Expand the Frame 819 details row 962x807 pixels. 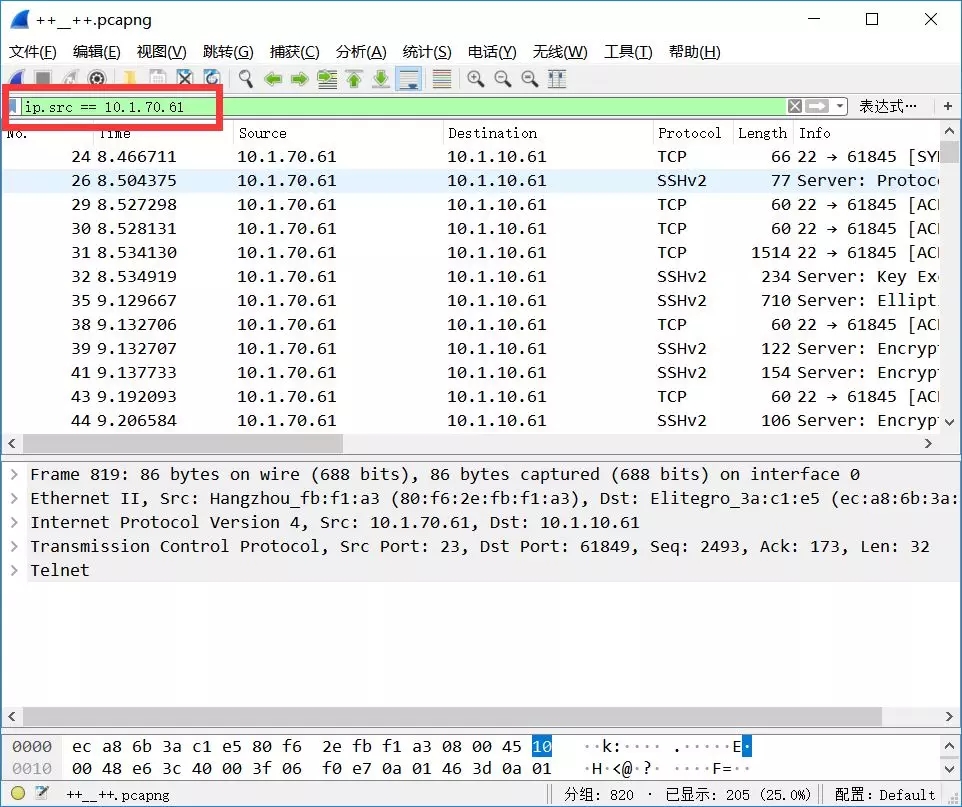pos(14,474)
